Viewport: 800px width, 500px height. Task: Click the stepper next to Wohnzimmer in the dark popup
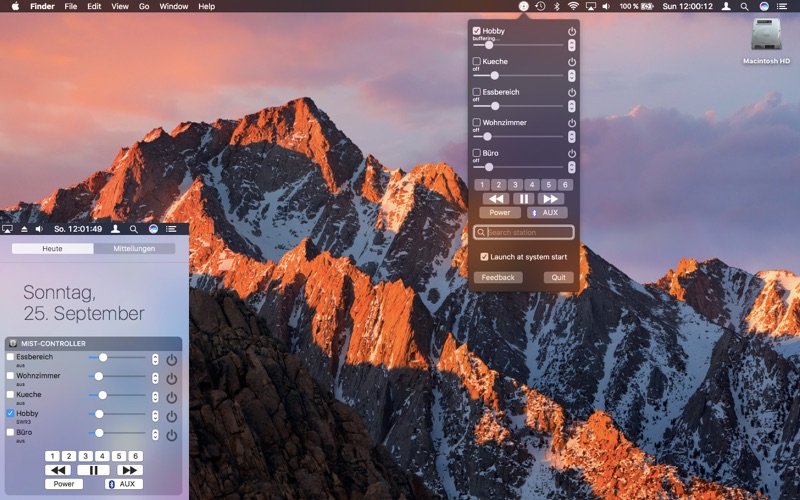(x=572, y=137)
